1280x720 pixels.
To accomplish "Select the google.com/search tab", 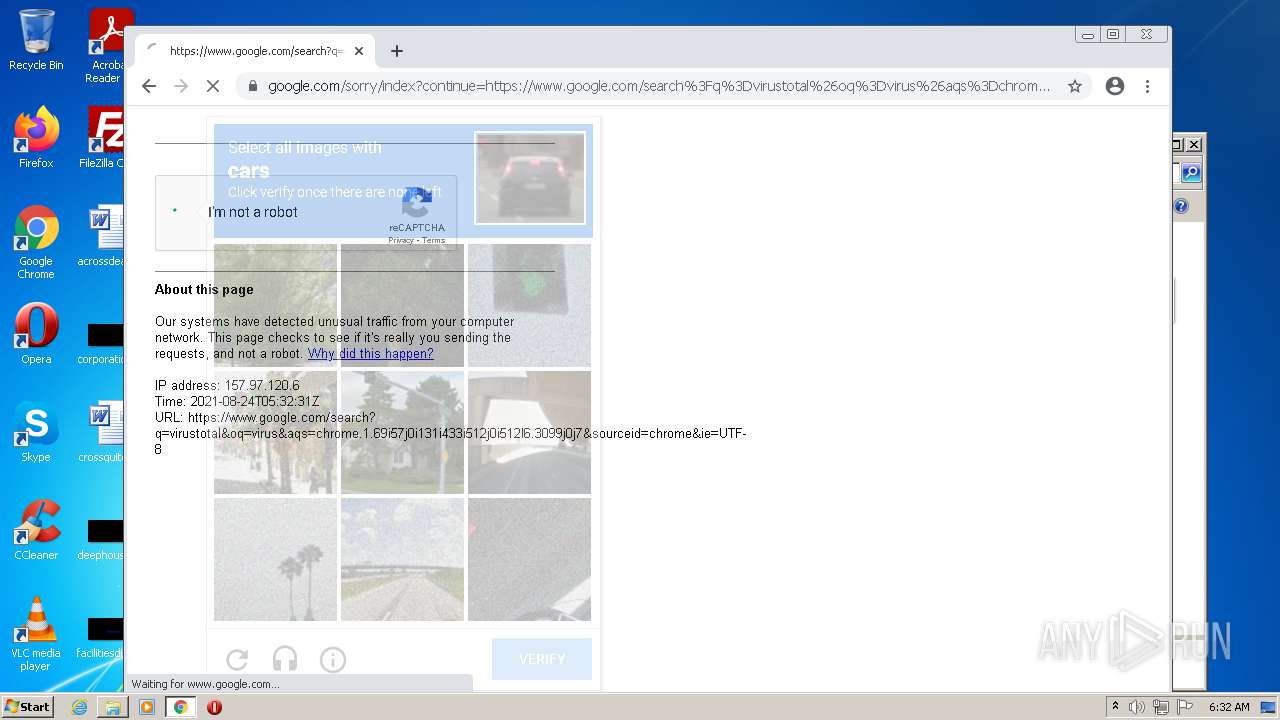I will [255, 51].
